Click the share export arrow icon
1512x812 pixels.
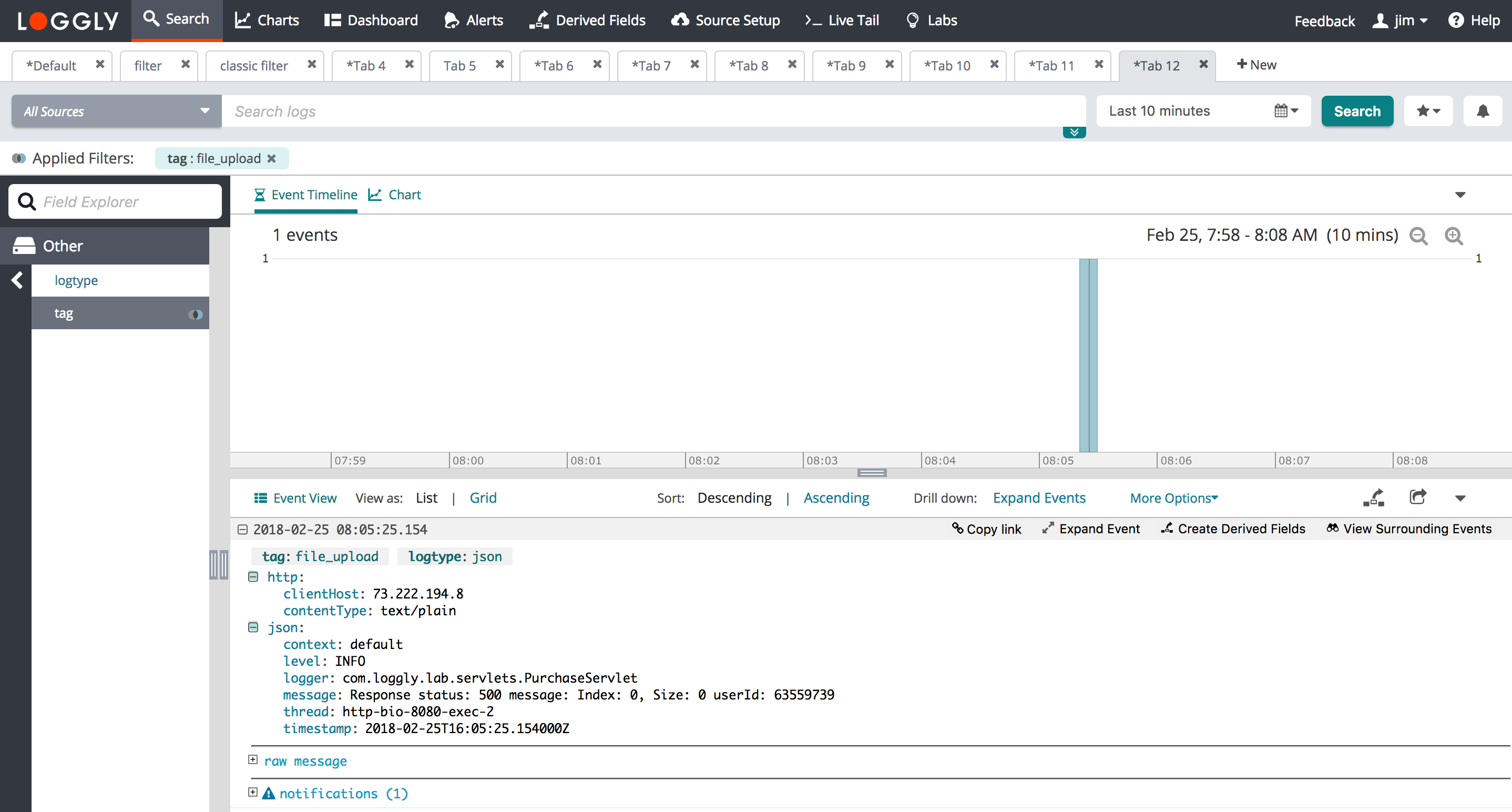(x=1417, y=498)
